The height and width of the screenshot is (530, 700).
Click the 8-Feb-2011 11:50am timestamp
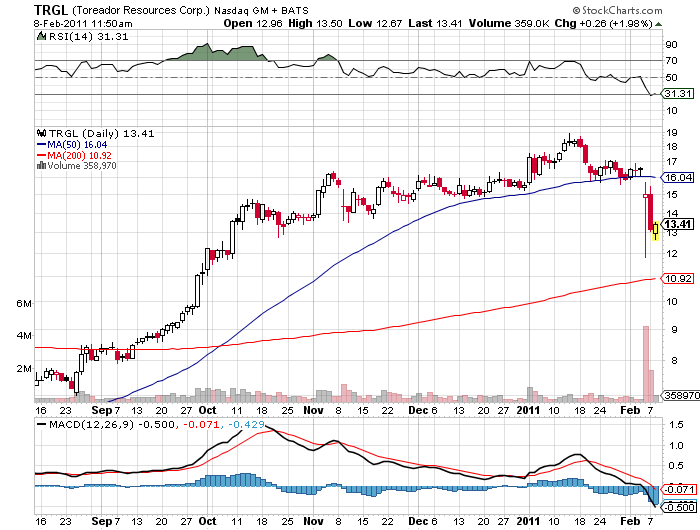[x=83, y=23]
